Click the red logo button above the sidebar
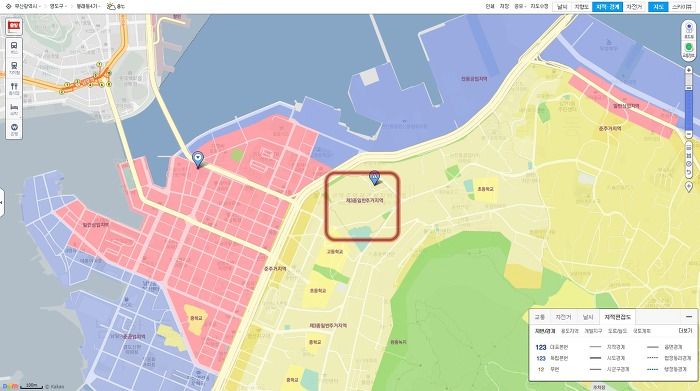 [x=14, y=25]
